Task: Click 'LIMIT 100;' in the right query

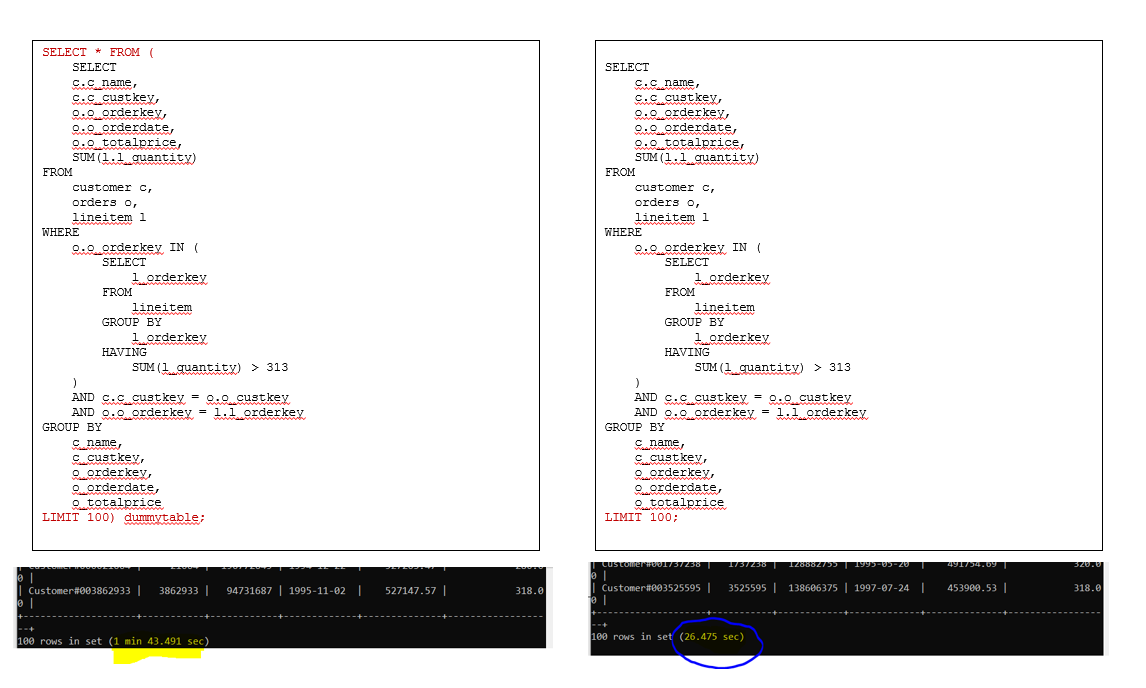Action: tap(641, 517)
